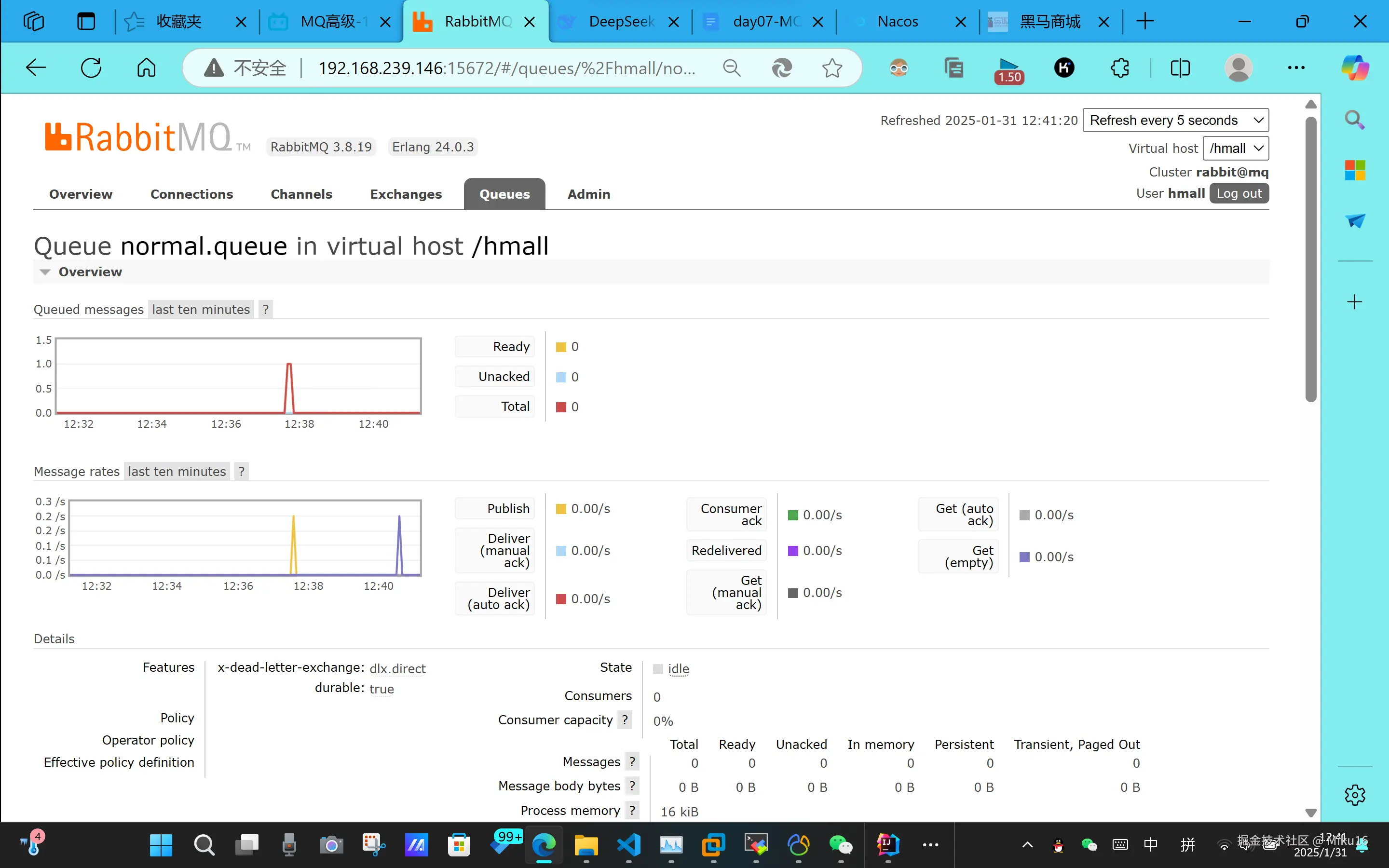
Task: Click last ten minutes link for Queued messages
Action: [200, 310]
